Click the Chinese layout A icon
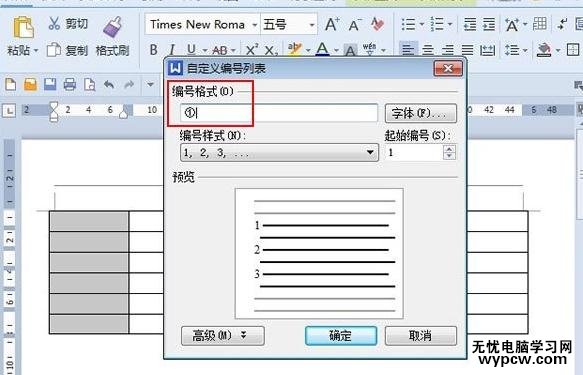583x375 pixels. [512, 25]
